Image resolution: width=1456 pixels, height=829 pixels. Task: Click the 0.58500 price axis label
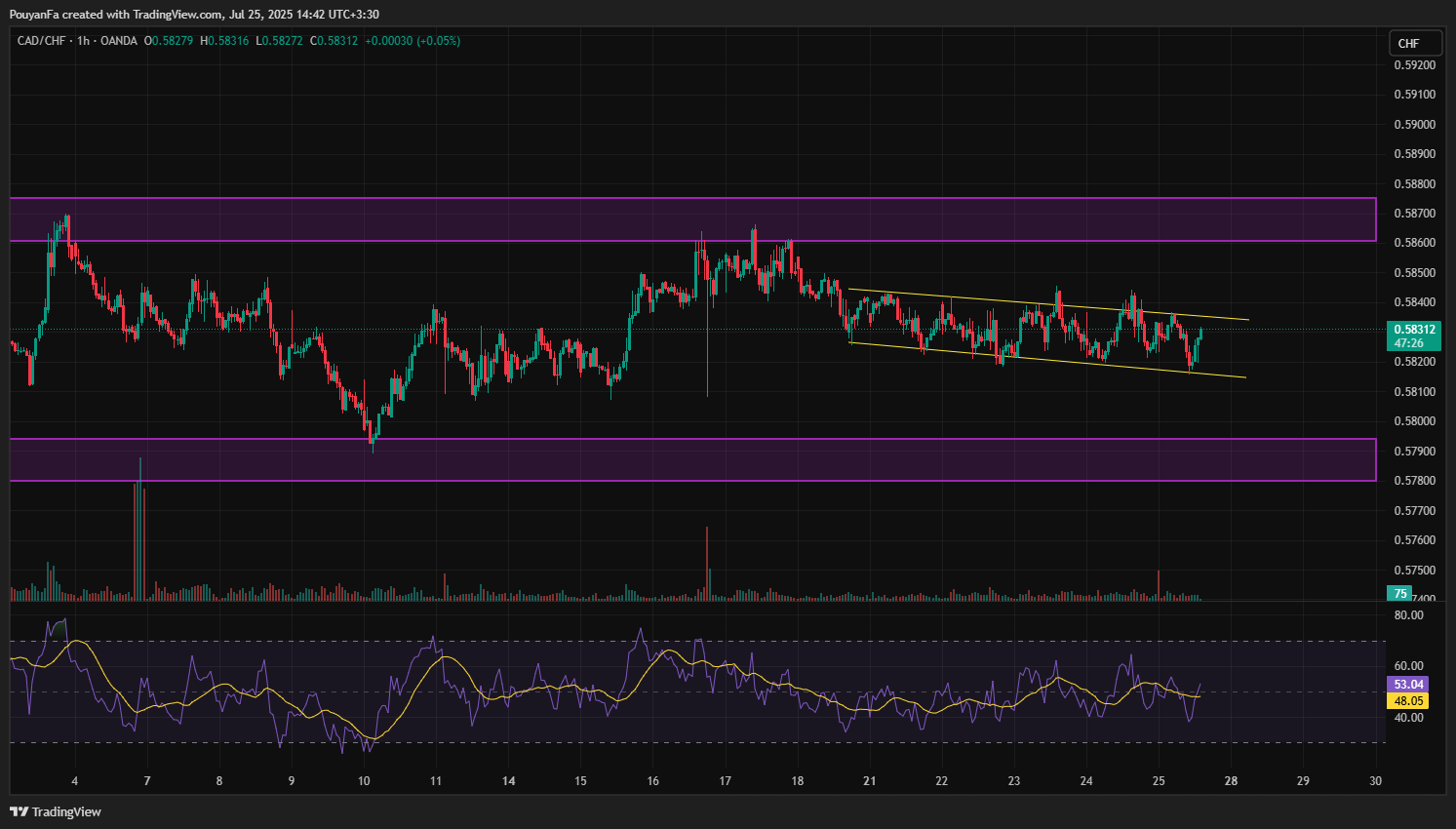(x=1414, y=273)
